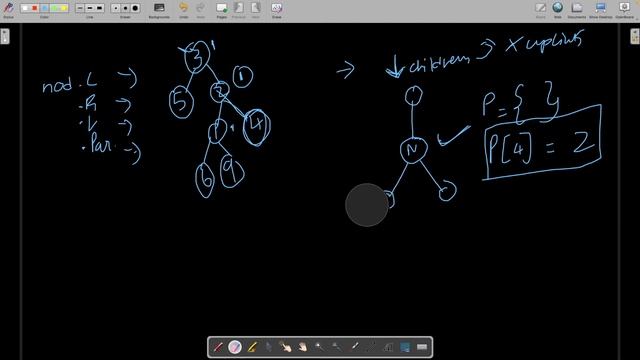This screenshot has height=360, width=640.
Task: Select the Draw lines tool
Action: pyautogui.click(x=371, y=347)
